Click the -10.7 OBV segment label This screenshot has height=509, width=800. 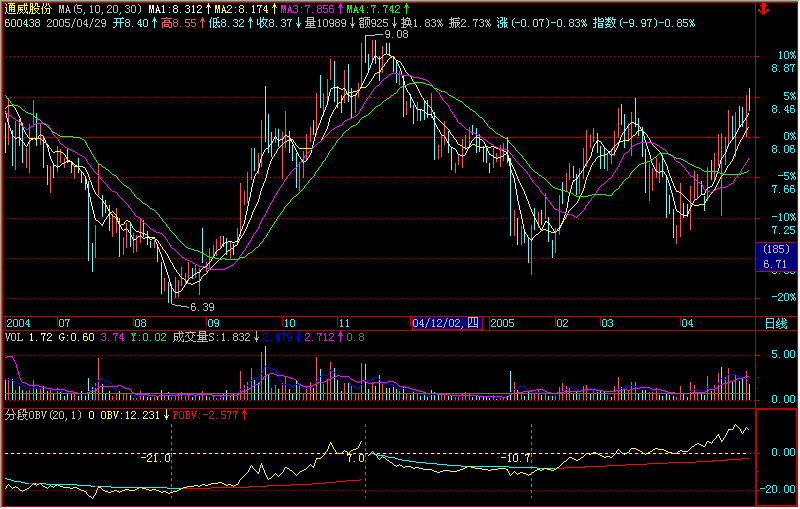tap(515, 459)
